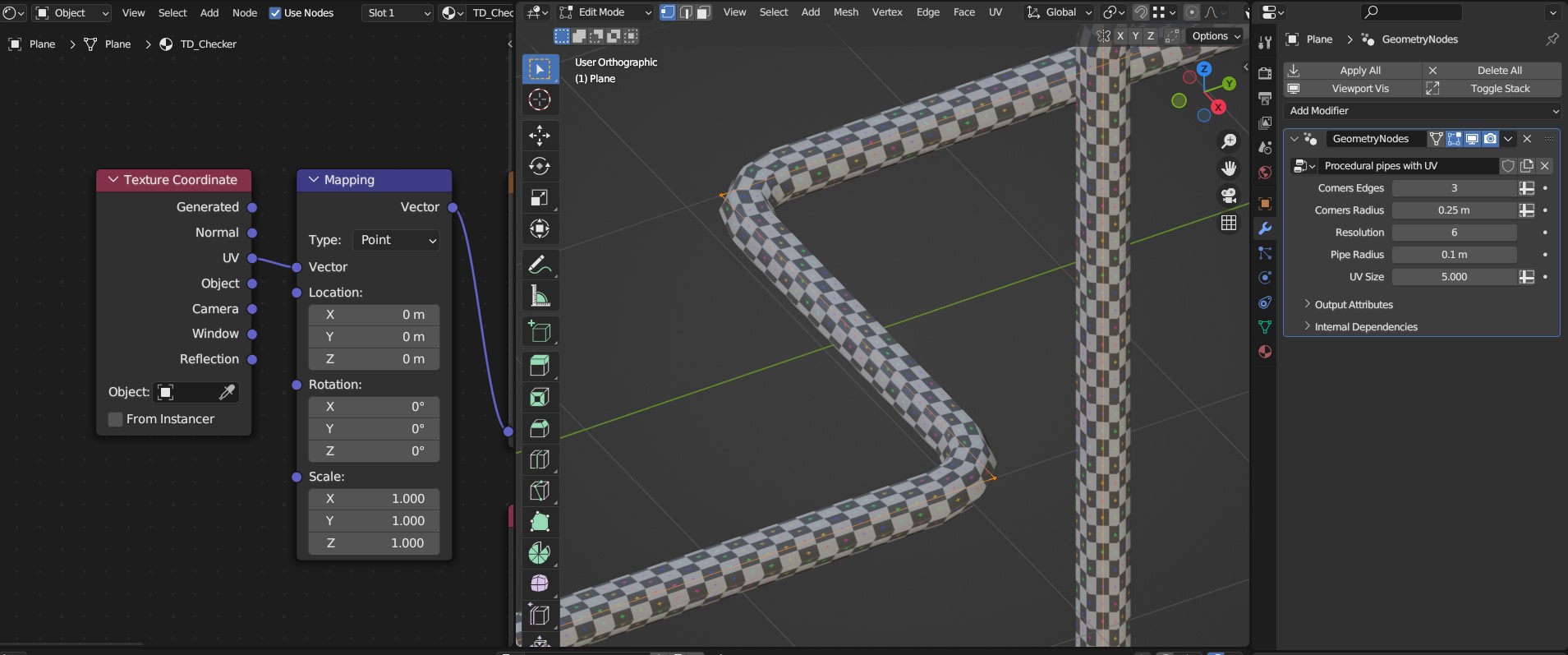The image size is (1568, 655).
Task: Toggle camera view icon in viewport
Action: pyautogui.click(x=1229, y=196)
